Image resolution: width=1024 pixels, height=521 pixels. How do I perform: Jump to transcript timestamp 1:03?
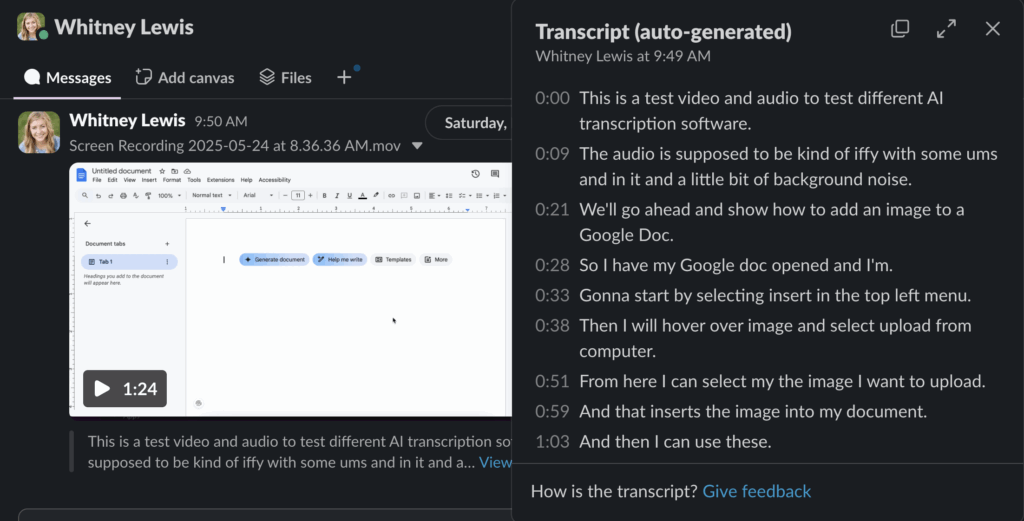tap(552, 441)
